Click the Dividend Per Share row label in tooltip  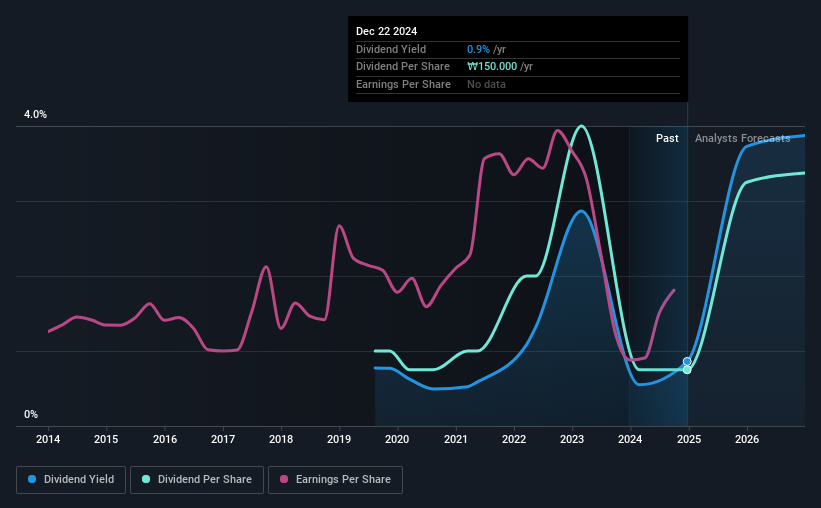tap(403, 67)
